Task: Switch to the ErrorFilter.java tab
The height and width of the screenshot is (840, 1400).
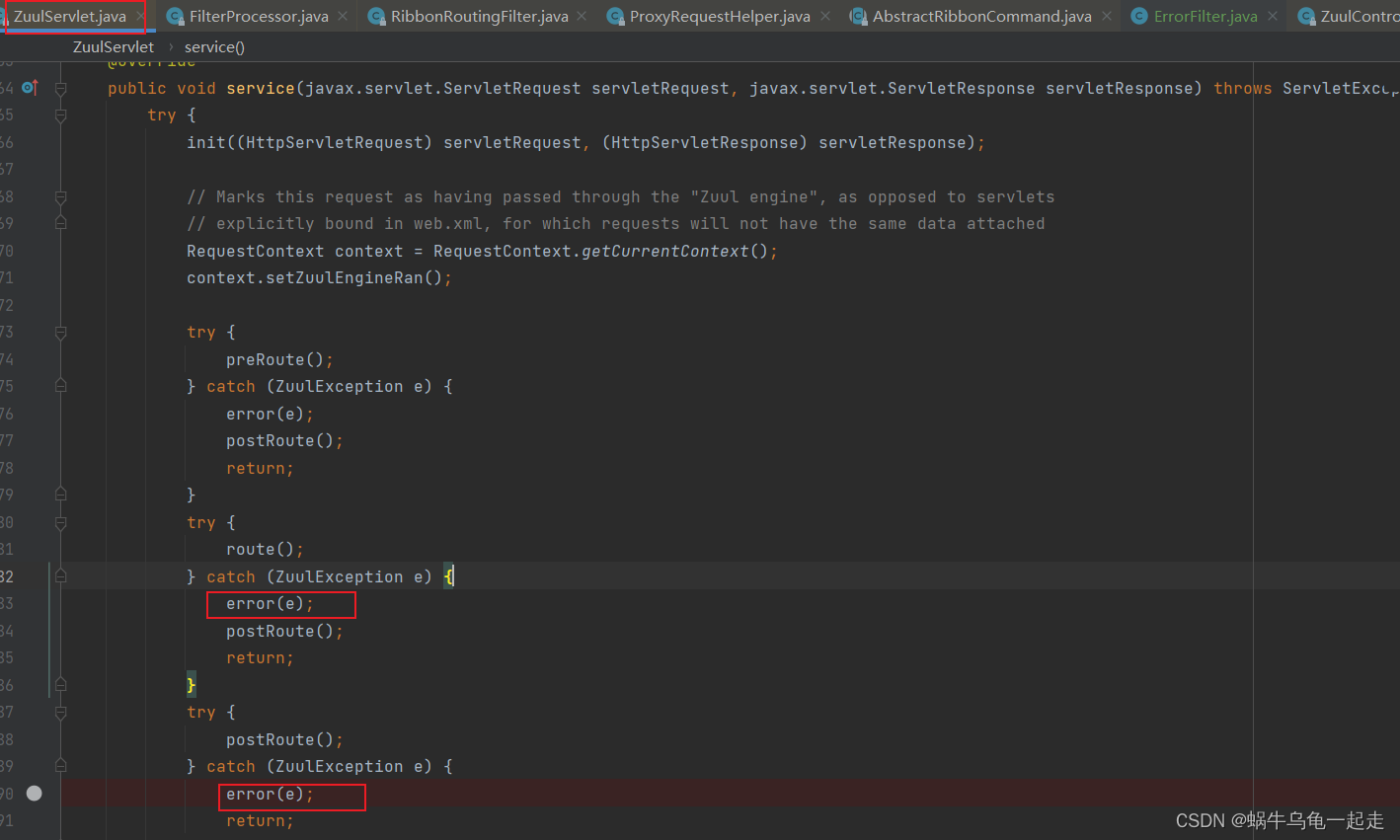Action: (x=1206, y=17)
